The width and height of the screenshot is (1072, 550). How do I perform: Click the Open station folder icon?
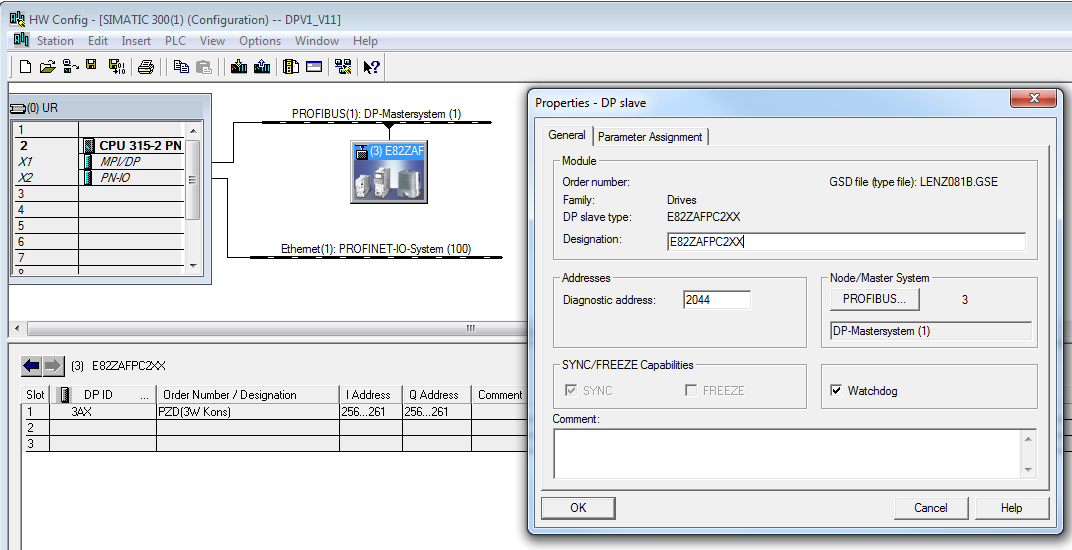47,66
